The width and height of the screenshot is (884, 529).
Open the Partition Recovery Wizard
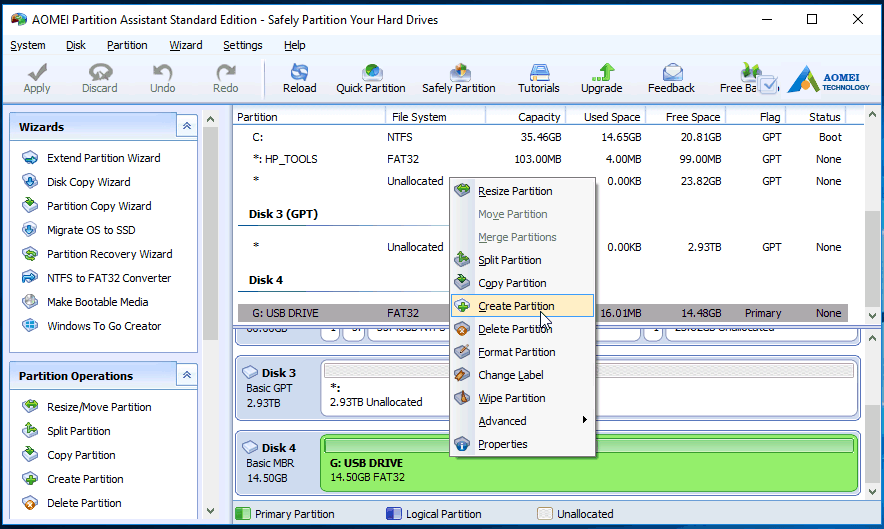[x=110, y=254]
